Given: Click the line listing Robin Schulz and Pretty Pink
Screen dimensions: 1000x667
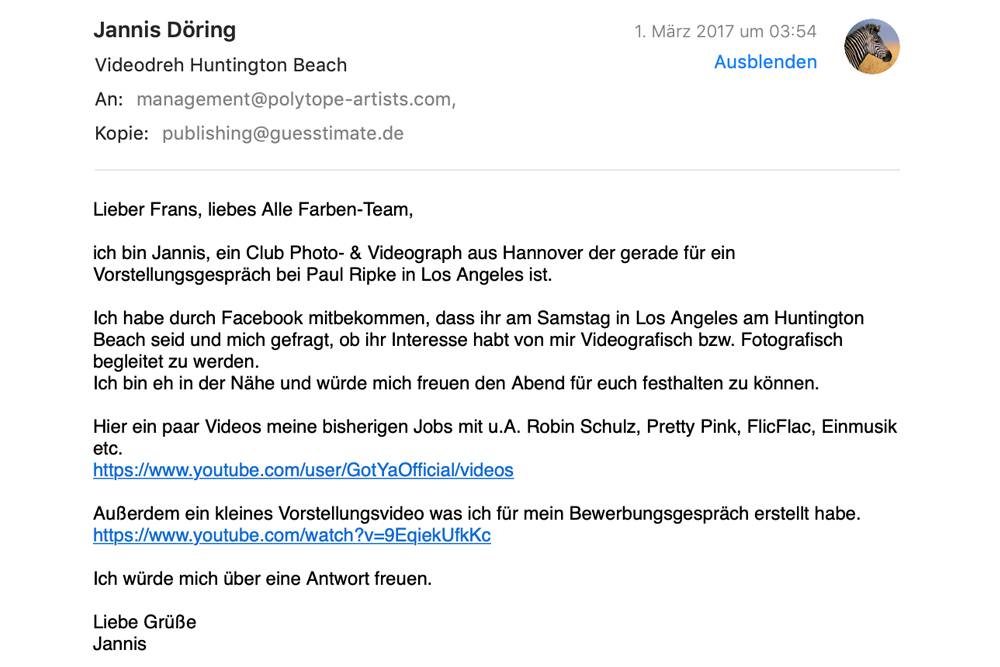Looking at the screenshot, I should pyautogui.click(x=495, y=427).
